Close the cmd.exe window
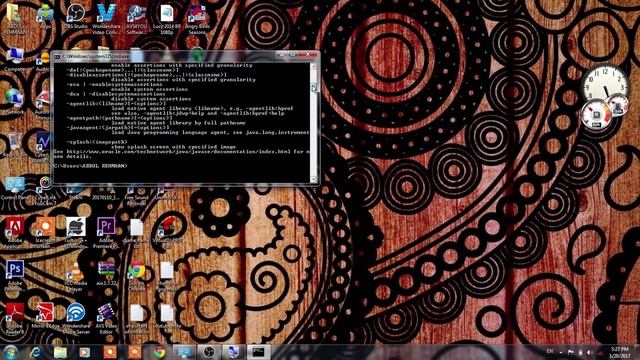 tap(309, 55)
